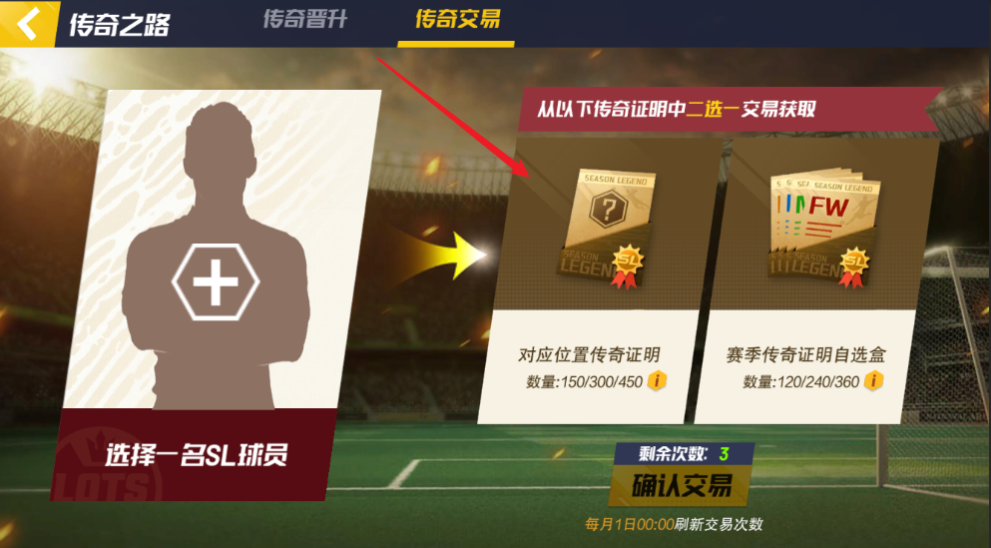Open info icon beside 数量:150/300/450
This screenshot has width=991, height=548.
(657, 381)
